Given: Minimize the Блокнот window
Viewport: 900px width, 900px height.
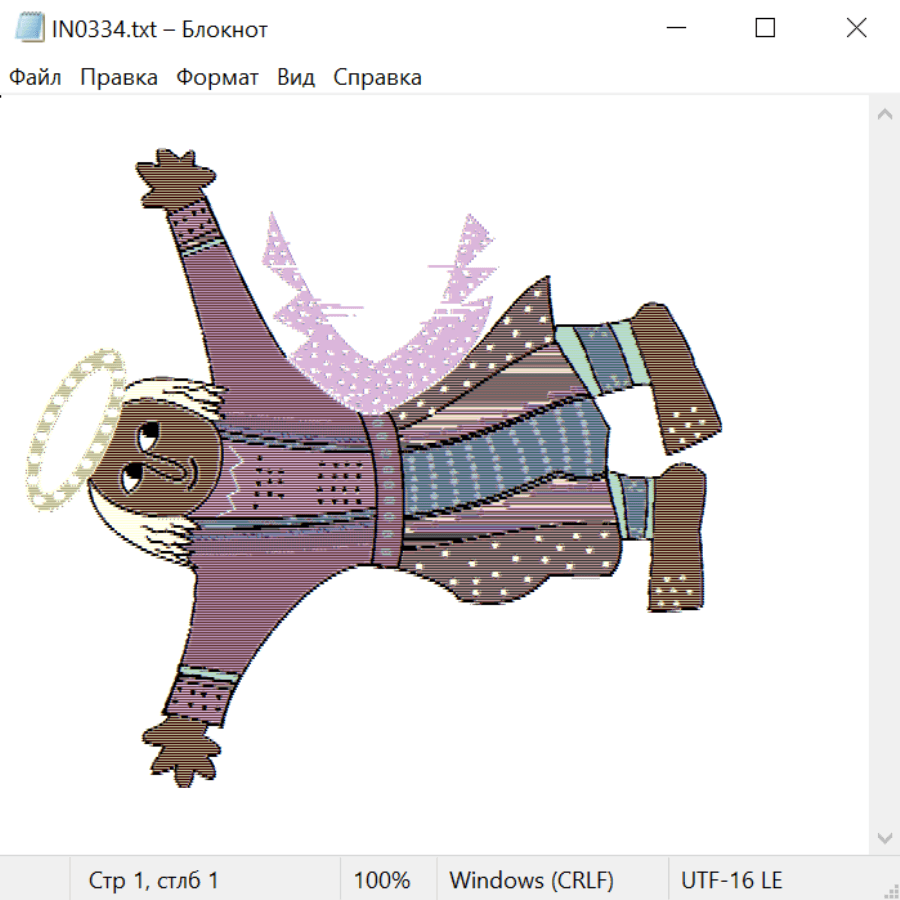Looking at the screenshot, I should click(674, 29).
